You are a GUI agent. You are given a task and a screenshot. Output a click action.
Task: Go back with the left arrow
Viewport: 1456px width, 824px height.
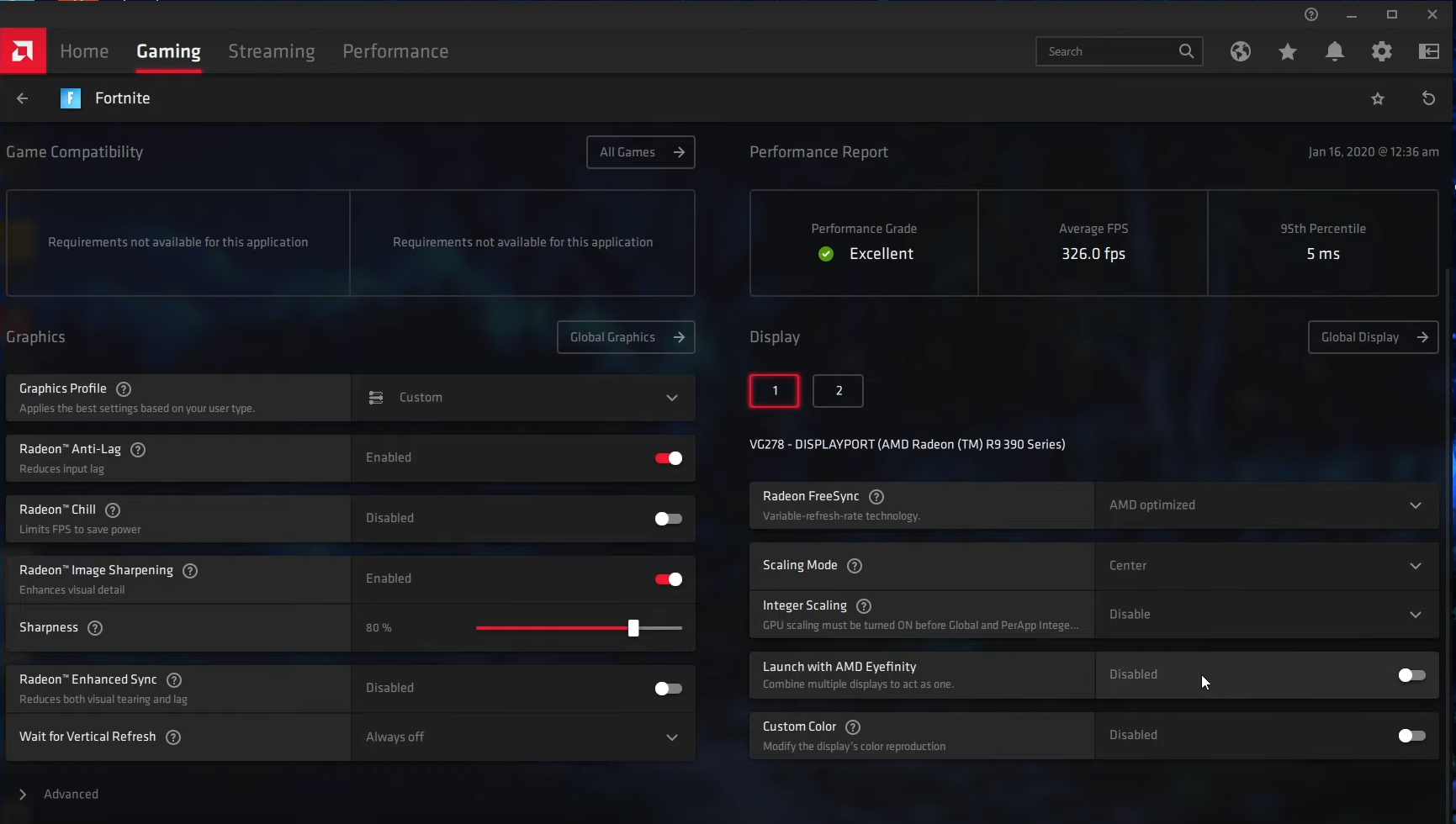(23, 98)
